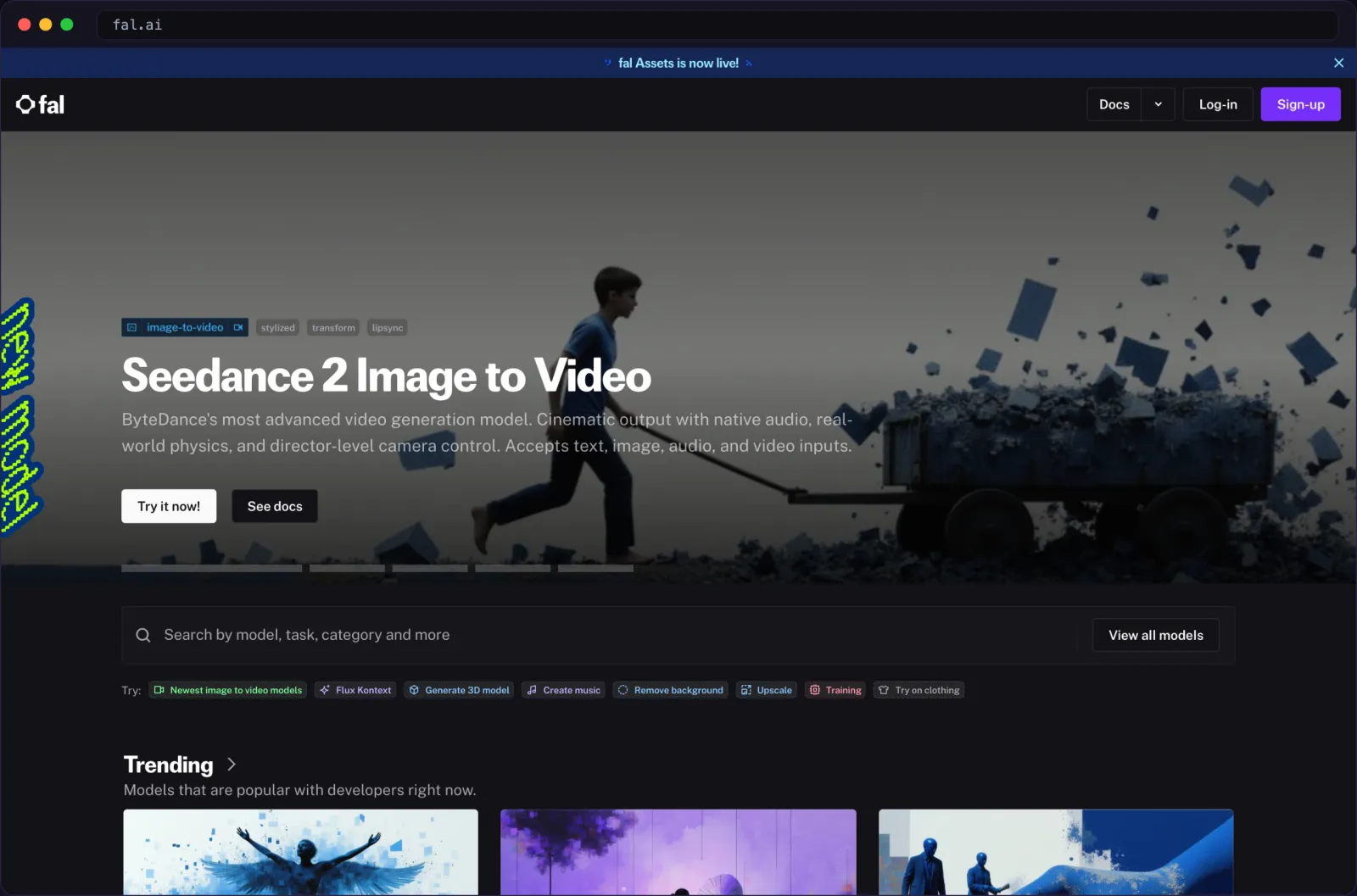Open the purple tree trending card
The height and width of the screenshot is (896, 1357).
pos(678,852)
